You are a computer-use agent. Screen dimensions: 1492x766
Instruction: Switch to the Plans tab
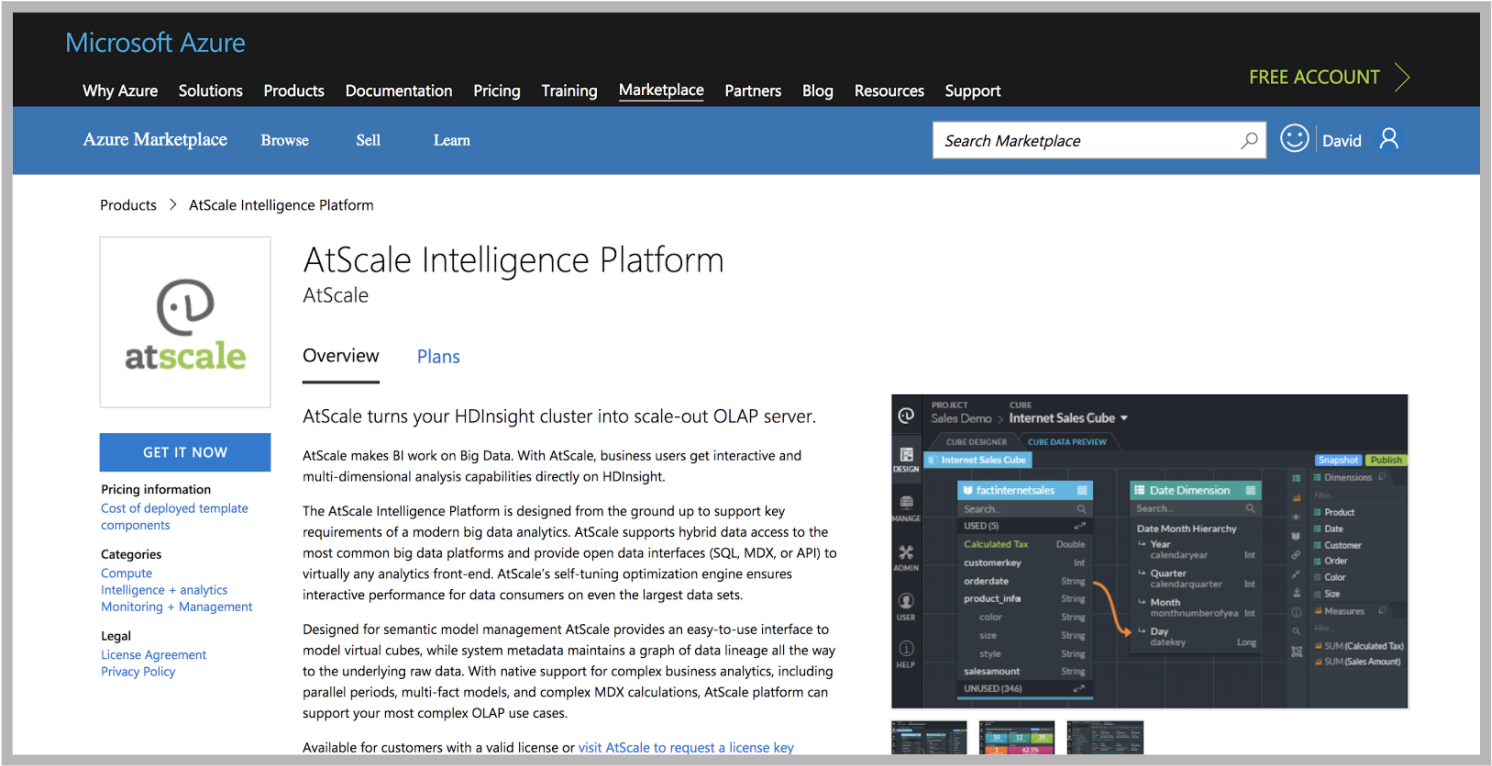pyautogui.click(x=438, y=356)
